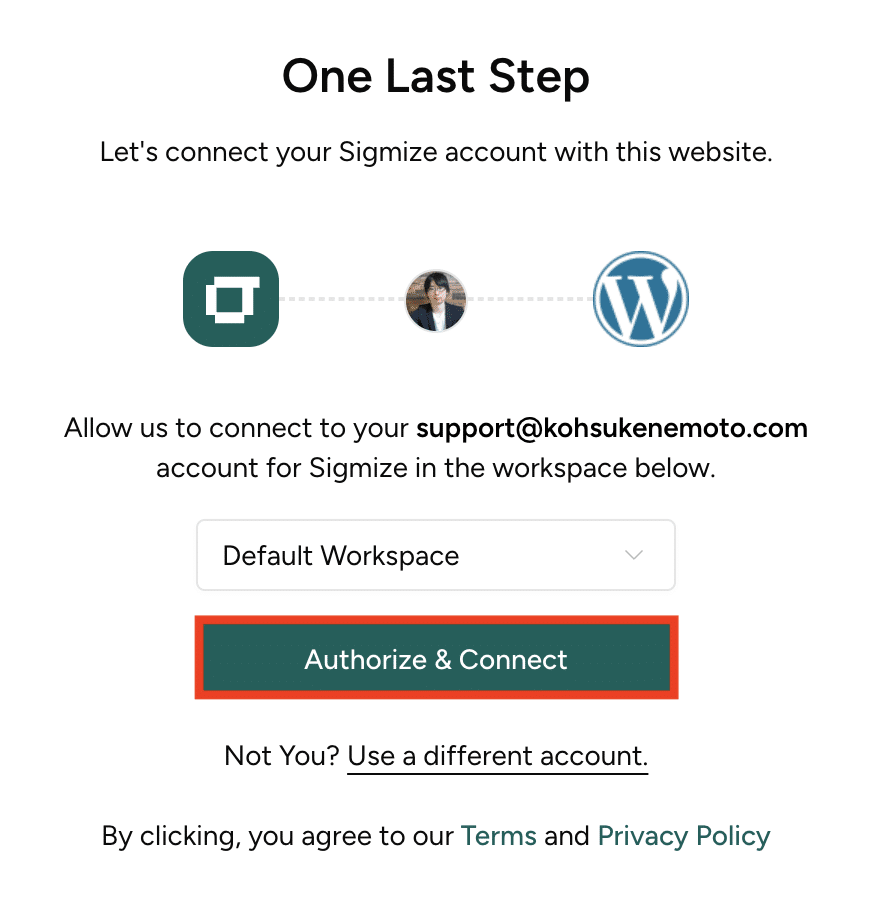
Task: Click the "Allow us to connect to your" text
Action: tap(238, 429)
